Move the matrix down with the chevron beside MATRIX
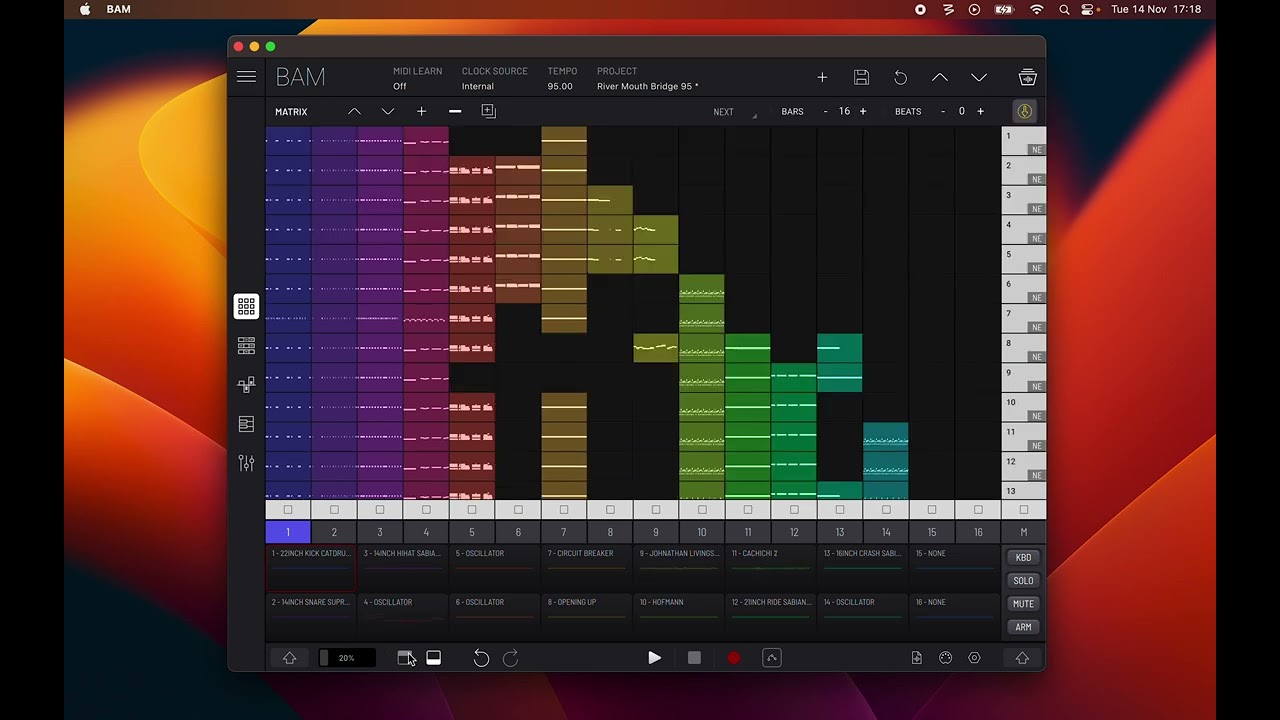The height and width of the screenshot is (720, 1280). [x=388, y=111]
